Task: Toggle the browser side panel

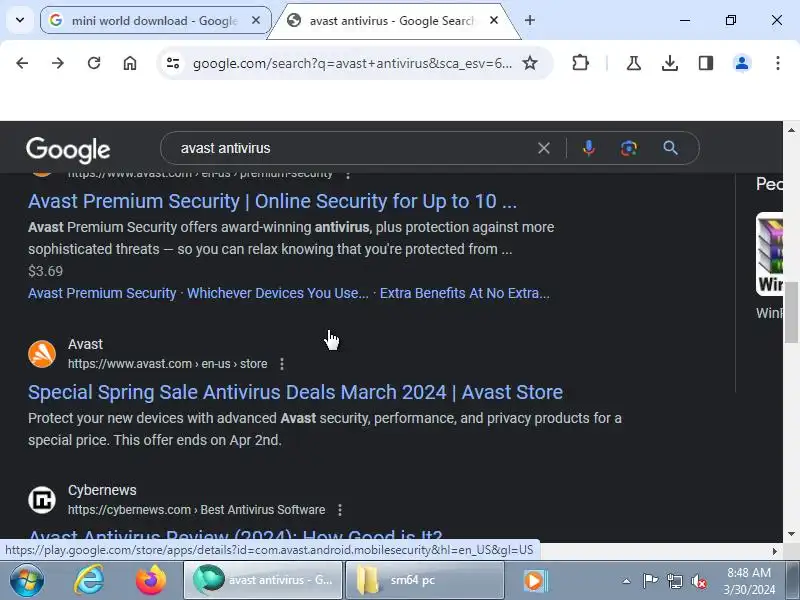Action: tap(706, 63)
